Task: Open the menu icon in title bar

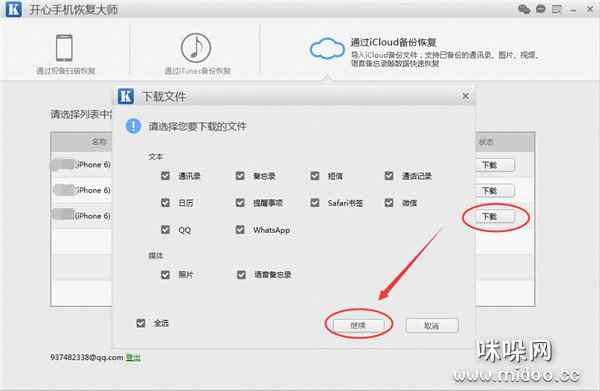Action: tap(556, 9)
